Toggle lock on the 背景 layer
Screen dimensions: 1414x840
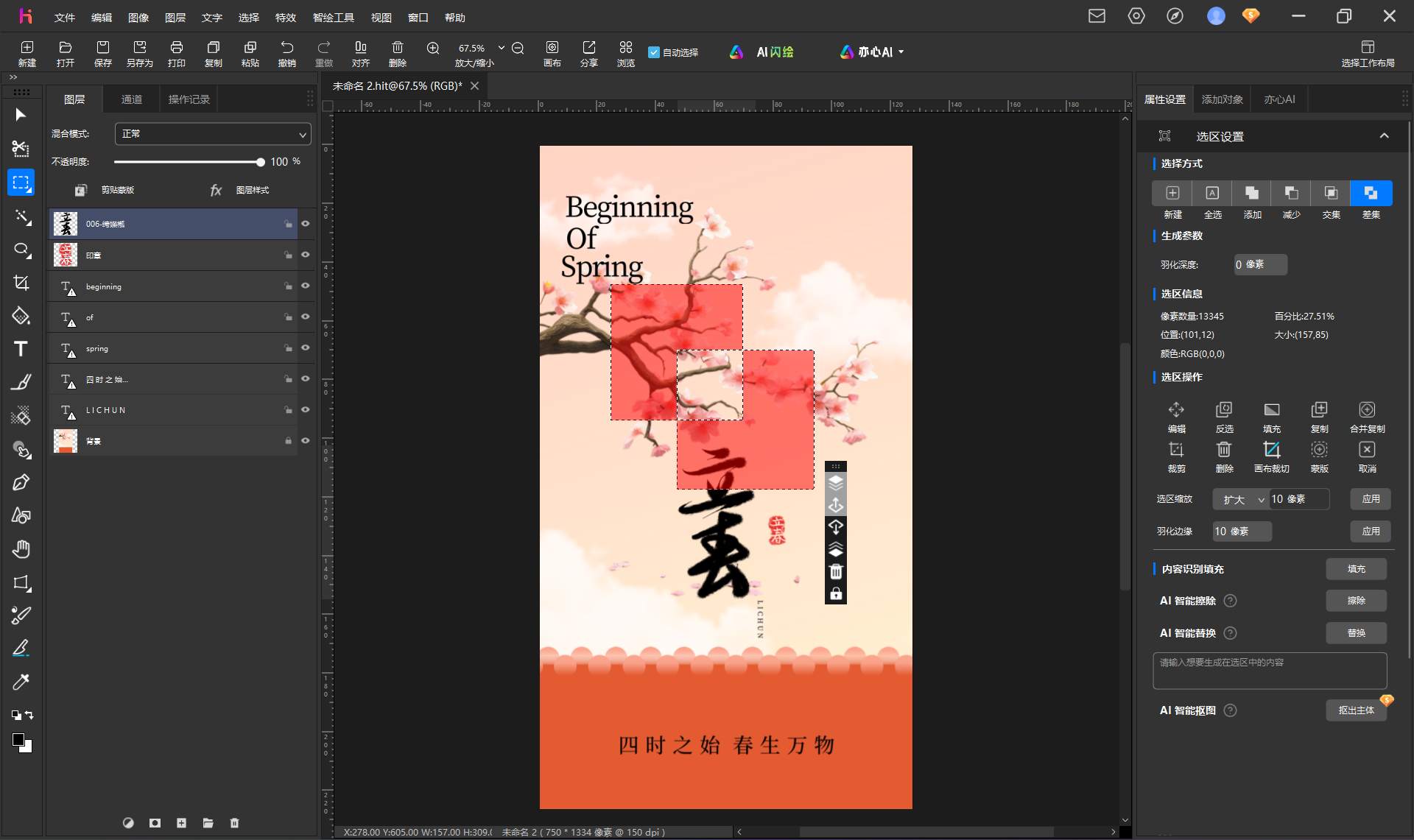click(288, 440)
